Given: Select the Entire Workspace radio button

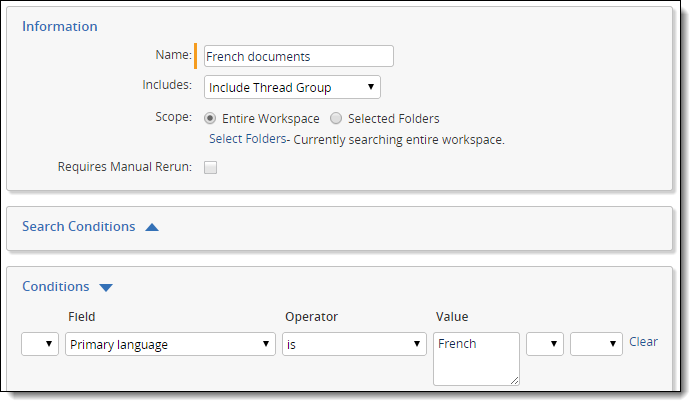Looking at the screenshot, I should pos(210,118).
